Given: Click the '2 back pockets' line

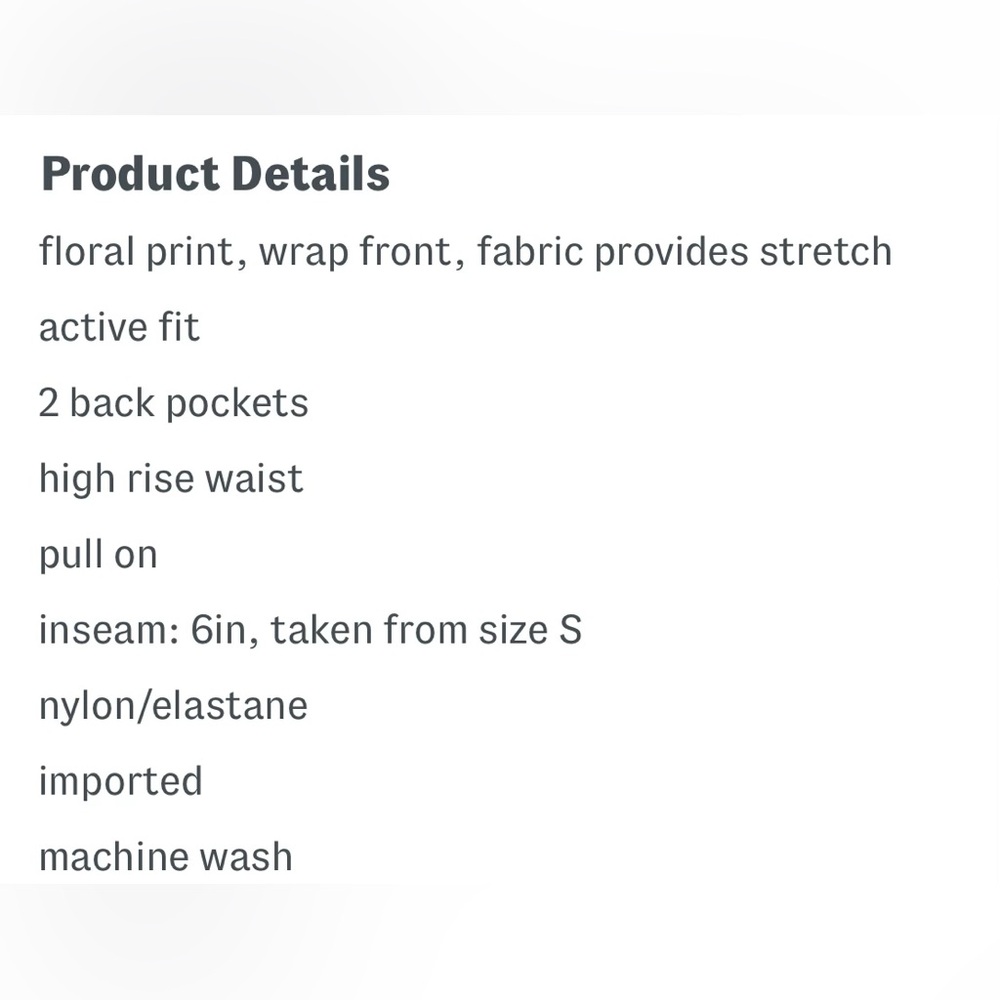Looking at the screenshot, I should tap(173, 404).
